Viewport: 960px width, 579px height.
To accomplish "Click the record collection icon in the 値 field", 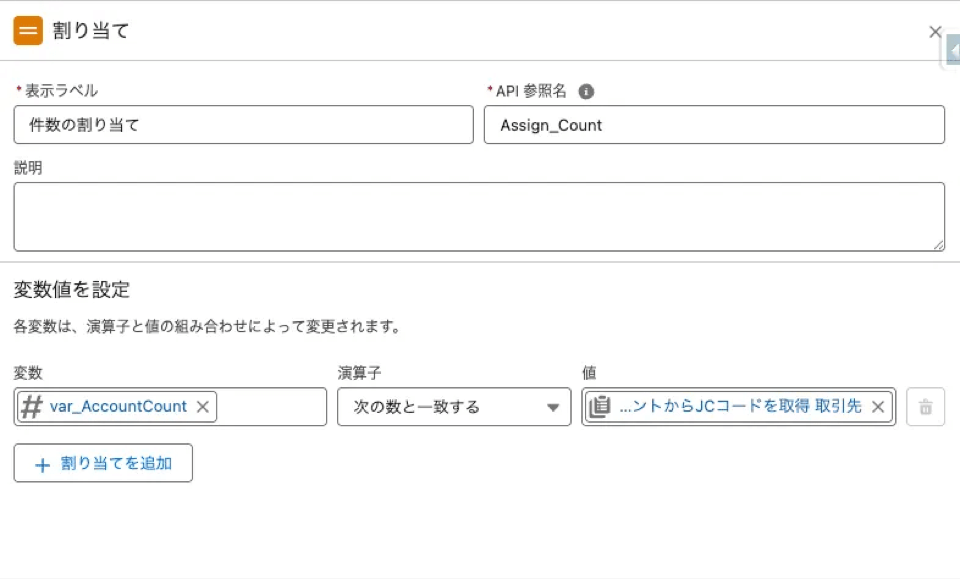I will click(x=599, y=406).
